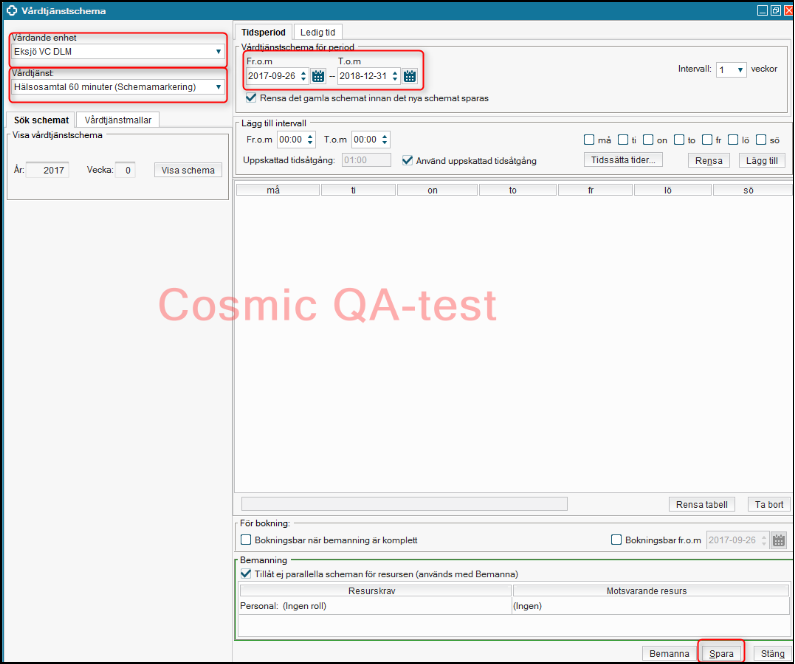Screen dimensions: 795x664
Task: Open calendar picker for Fr.o.m date
Action: (318, 76)
